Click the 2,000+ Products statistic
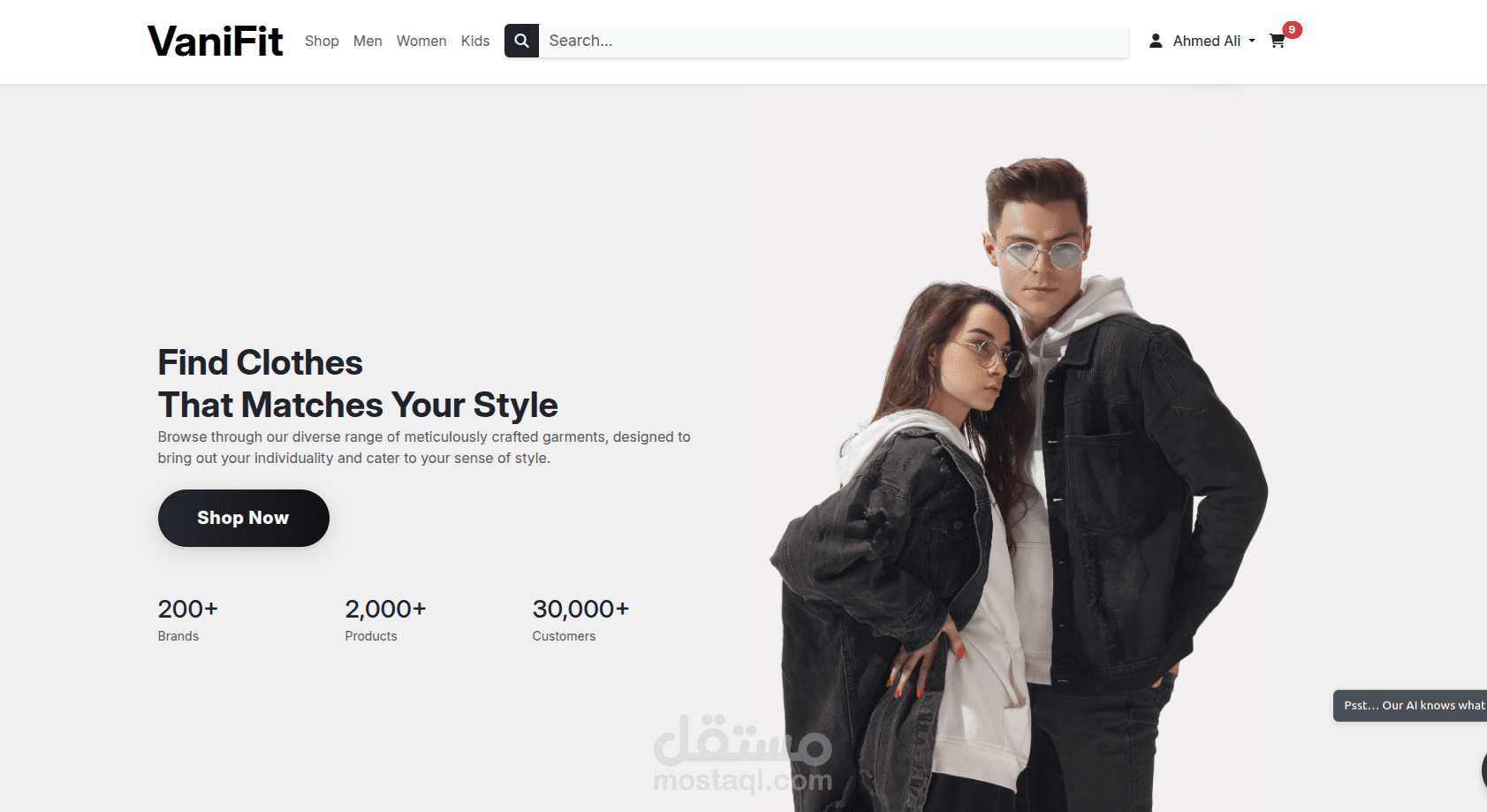The height and width of the screenshot is (812, 1487). click(385, 621)
